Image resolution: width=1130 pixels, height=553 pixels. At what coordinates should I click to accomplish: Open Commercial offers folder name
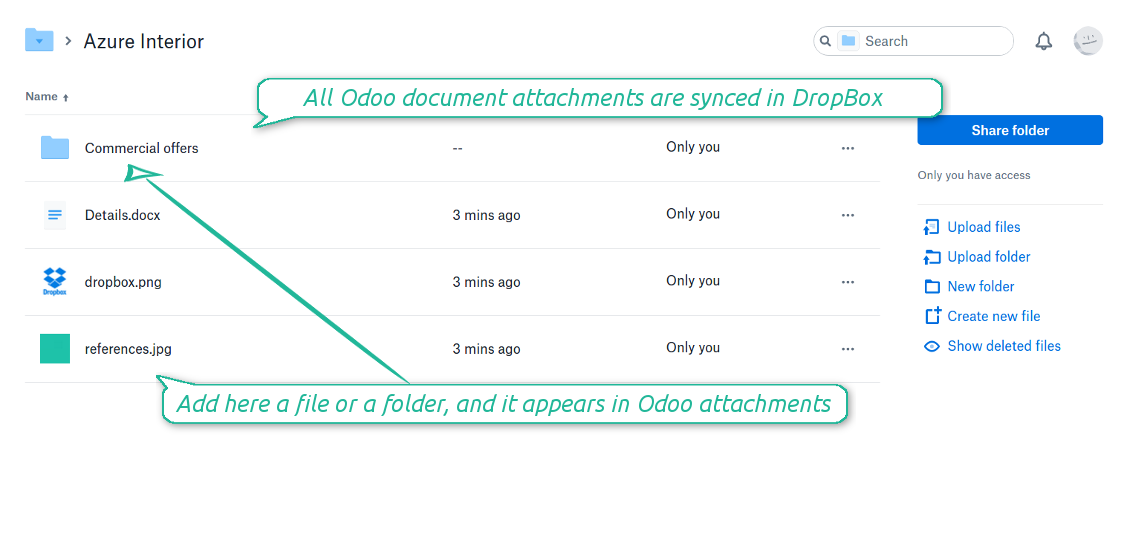(141, 148)
